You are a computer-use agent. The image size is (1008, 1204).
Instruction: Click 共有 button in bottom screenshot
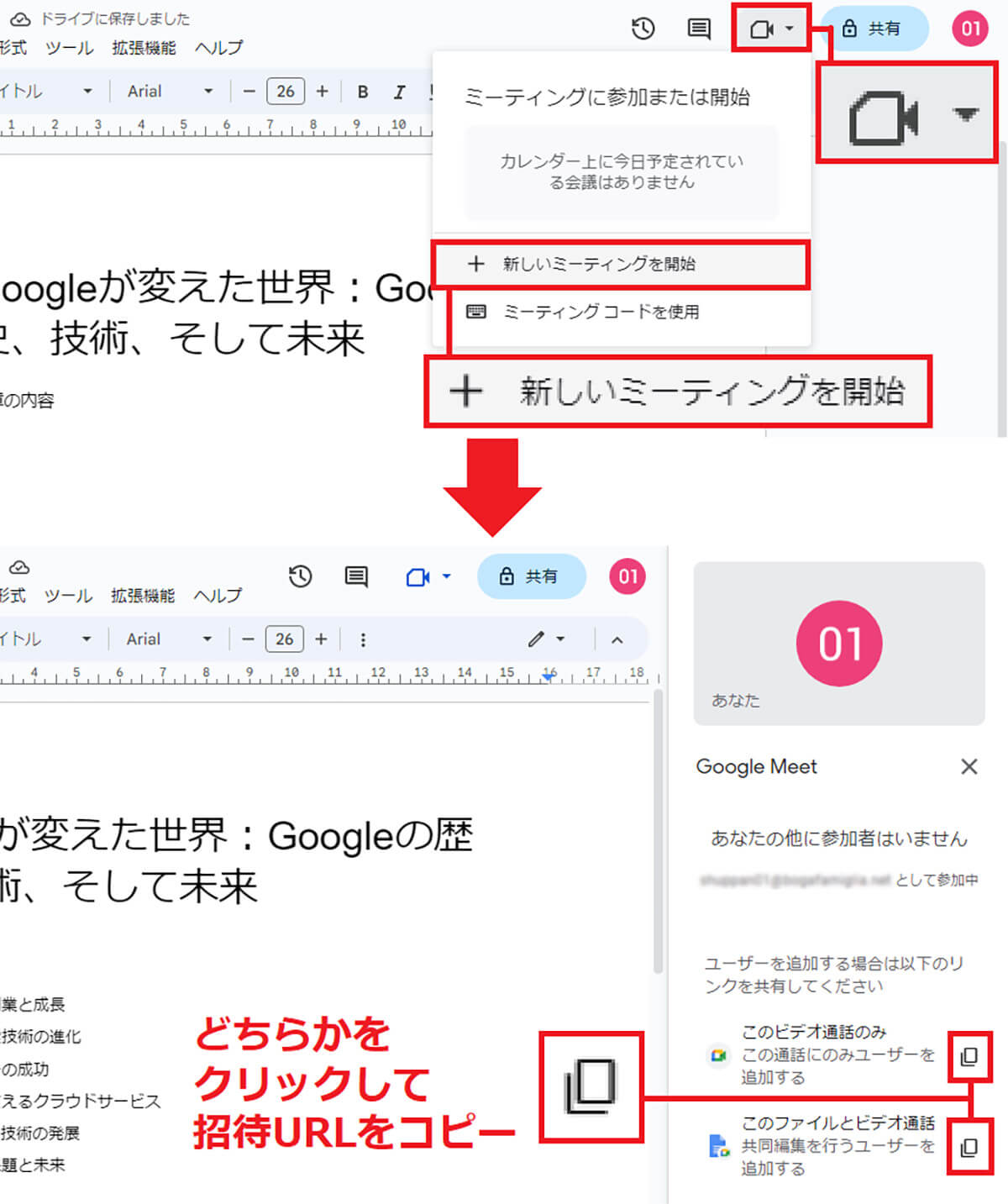(x=531, y=576)
